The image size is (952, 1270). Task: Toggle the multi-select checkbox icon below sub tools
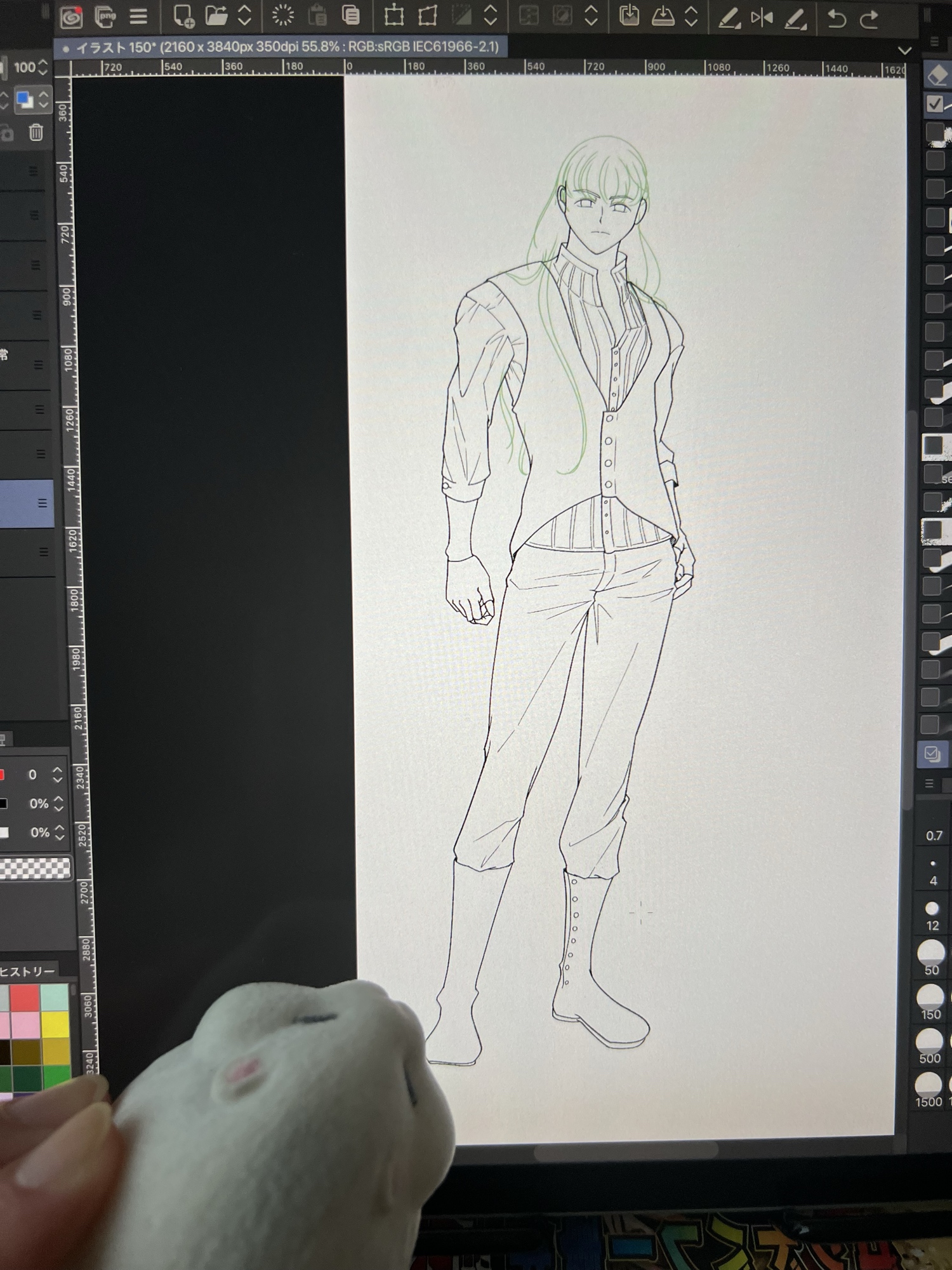pos(932,754)
